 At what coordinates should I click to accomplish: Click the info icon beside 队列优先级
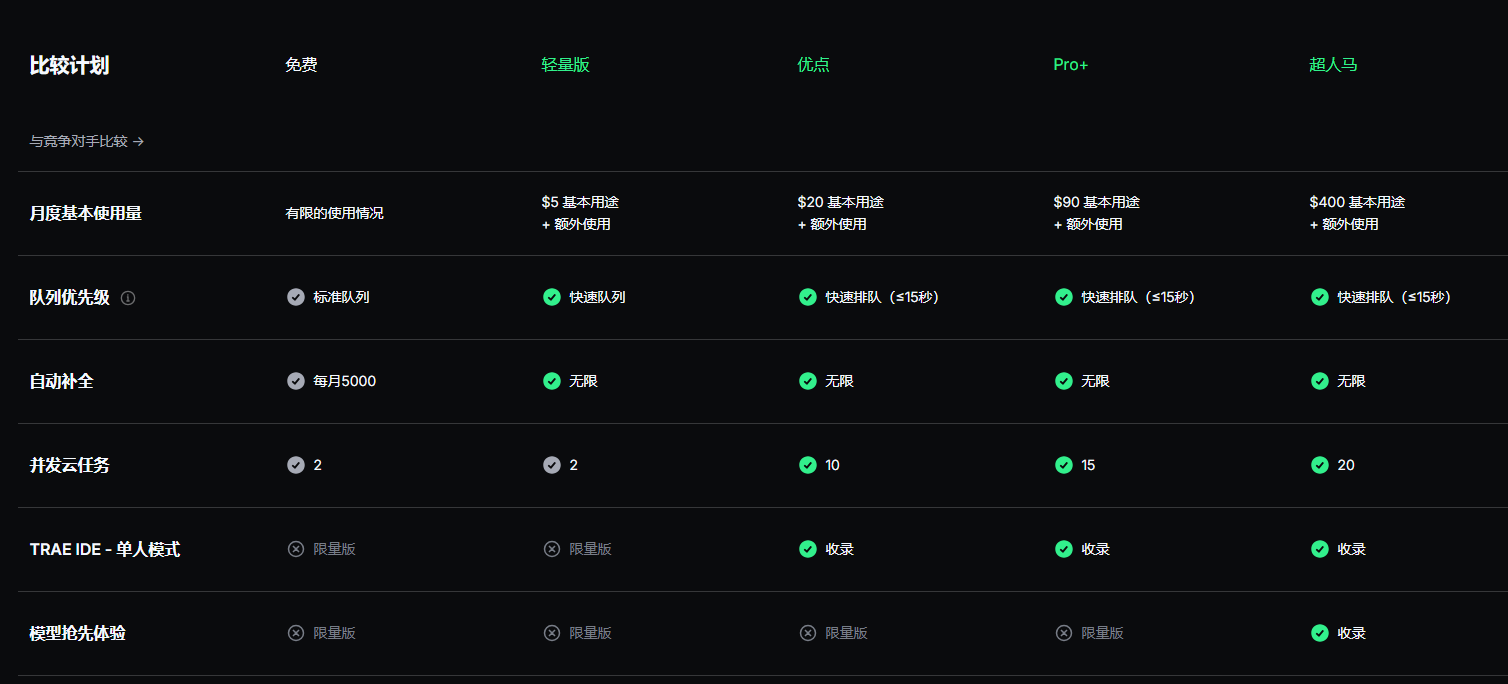click(x=128, y=298)
